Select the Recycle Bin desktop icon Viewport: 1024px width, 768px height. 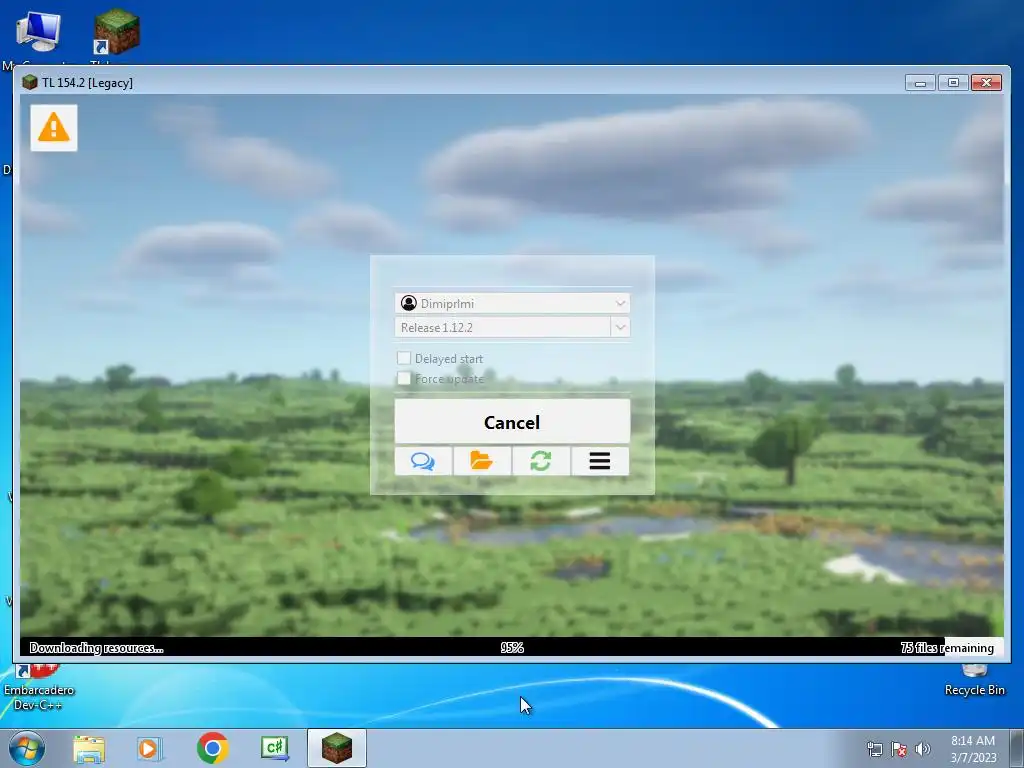[x=974, y=682]
